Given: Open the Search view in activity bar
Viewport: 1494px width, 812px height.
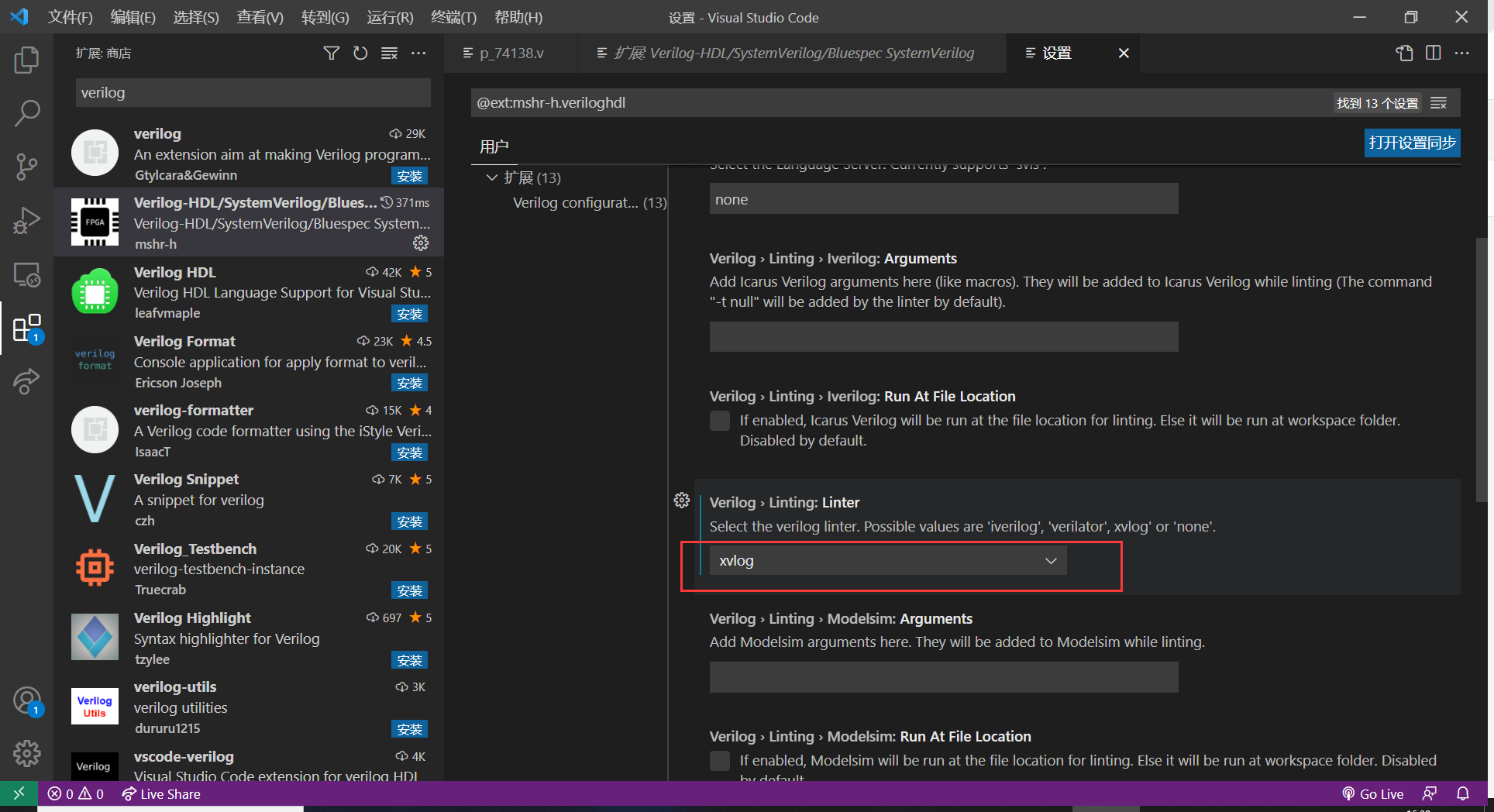Looking at the screenshot, I should pyautogui.click(x=26, y=113).
